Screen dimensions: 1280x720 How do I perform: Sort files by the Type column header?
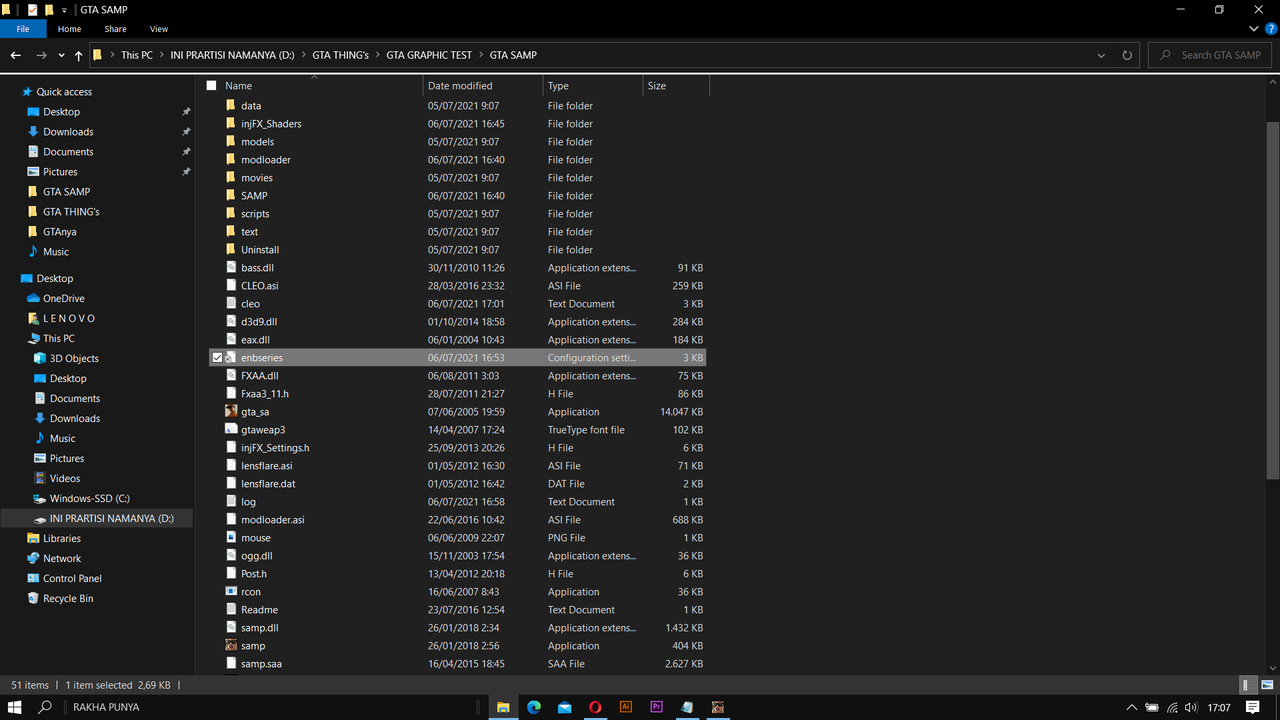coord(593,86)
